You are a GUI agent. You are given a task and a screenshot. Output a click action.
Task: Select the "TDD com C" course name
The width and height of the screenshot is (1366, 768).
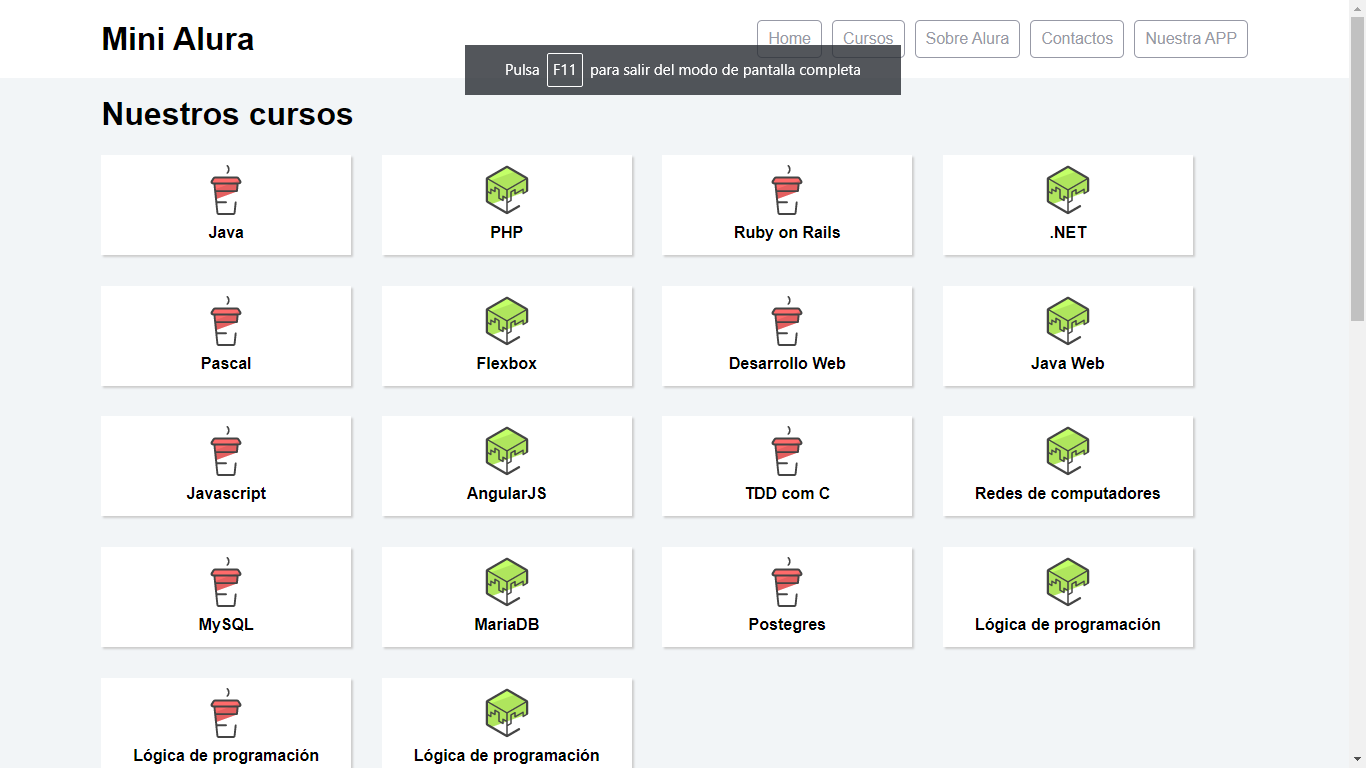click(787, 493)
